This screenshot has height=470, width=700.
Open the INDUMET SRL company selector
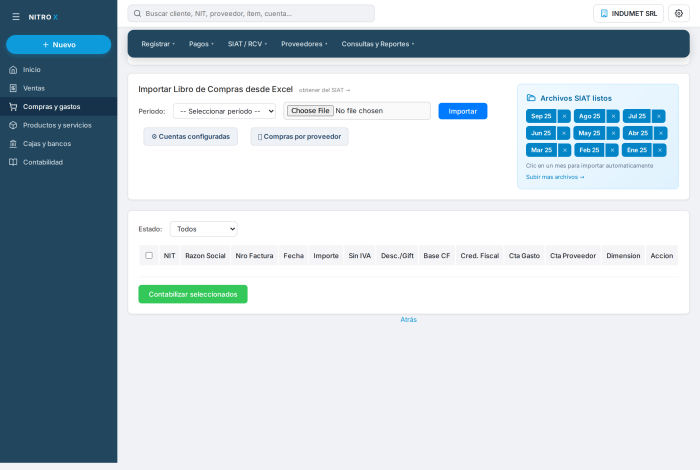tap(628, 13)
